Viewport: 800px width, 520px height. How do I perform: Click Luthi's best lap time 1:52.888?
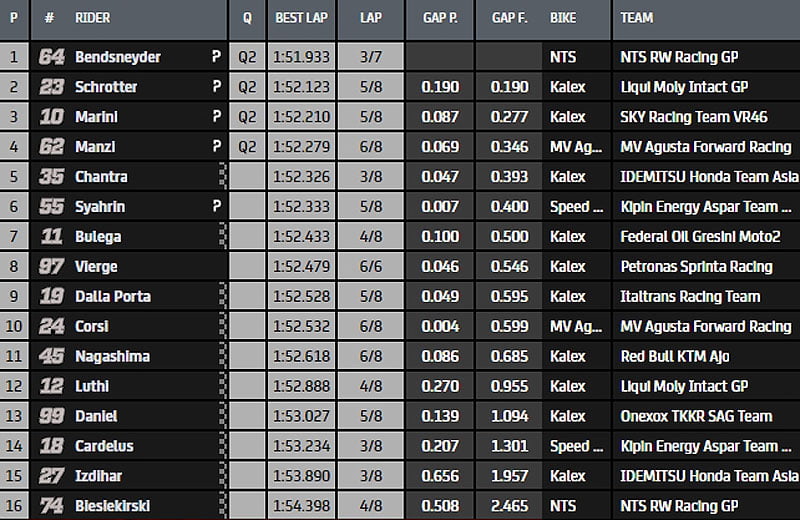pyautogui.click(x=302, y=386)
